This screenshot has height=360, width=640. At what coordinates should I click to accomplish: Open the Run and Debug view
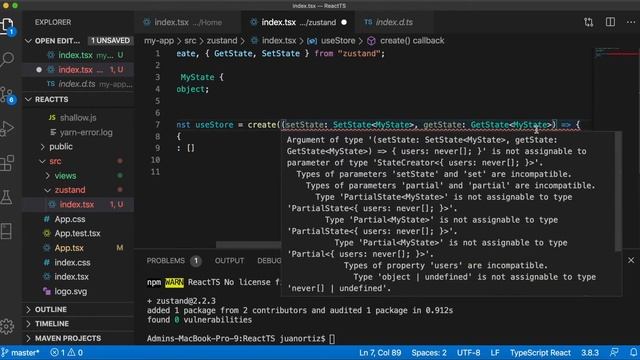(7, 129)
